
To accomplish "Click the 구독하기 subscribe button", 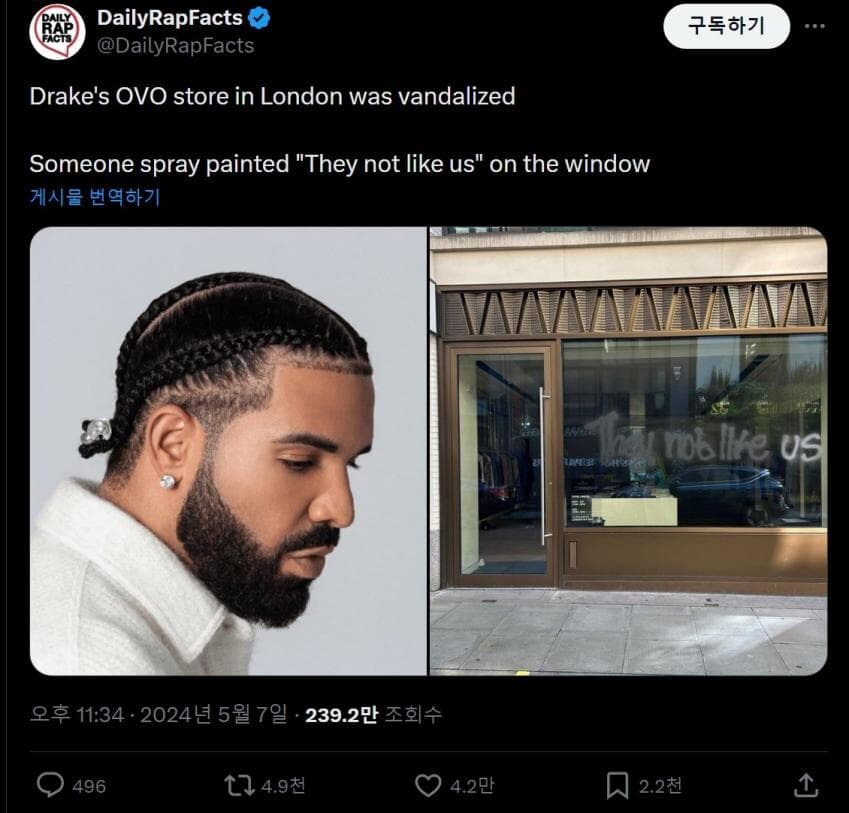I will [727, 26].
